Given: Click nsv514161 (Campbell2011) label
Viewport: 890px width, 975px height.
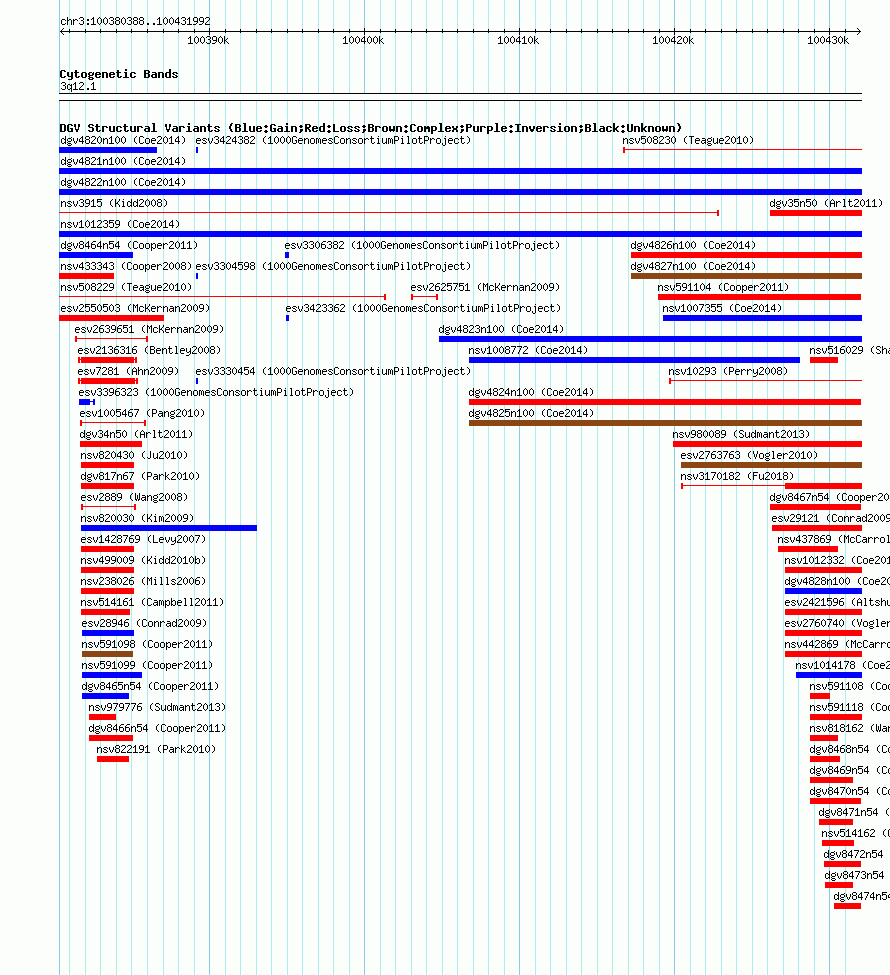Looking at the screenshot, I should coord(152,603).
